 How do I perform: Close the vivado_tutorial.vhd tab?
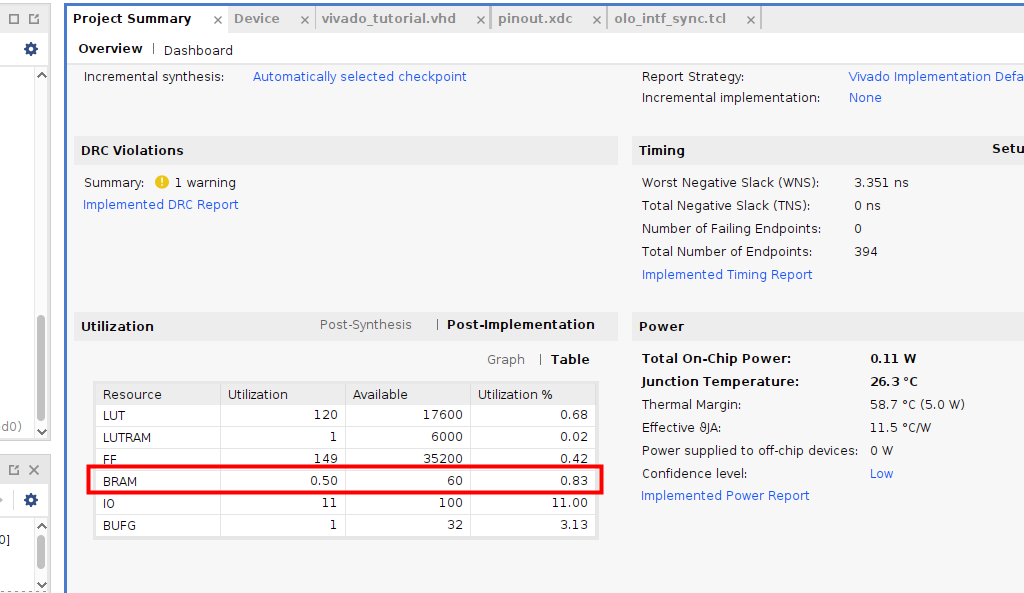pos(481,20)
